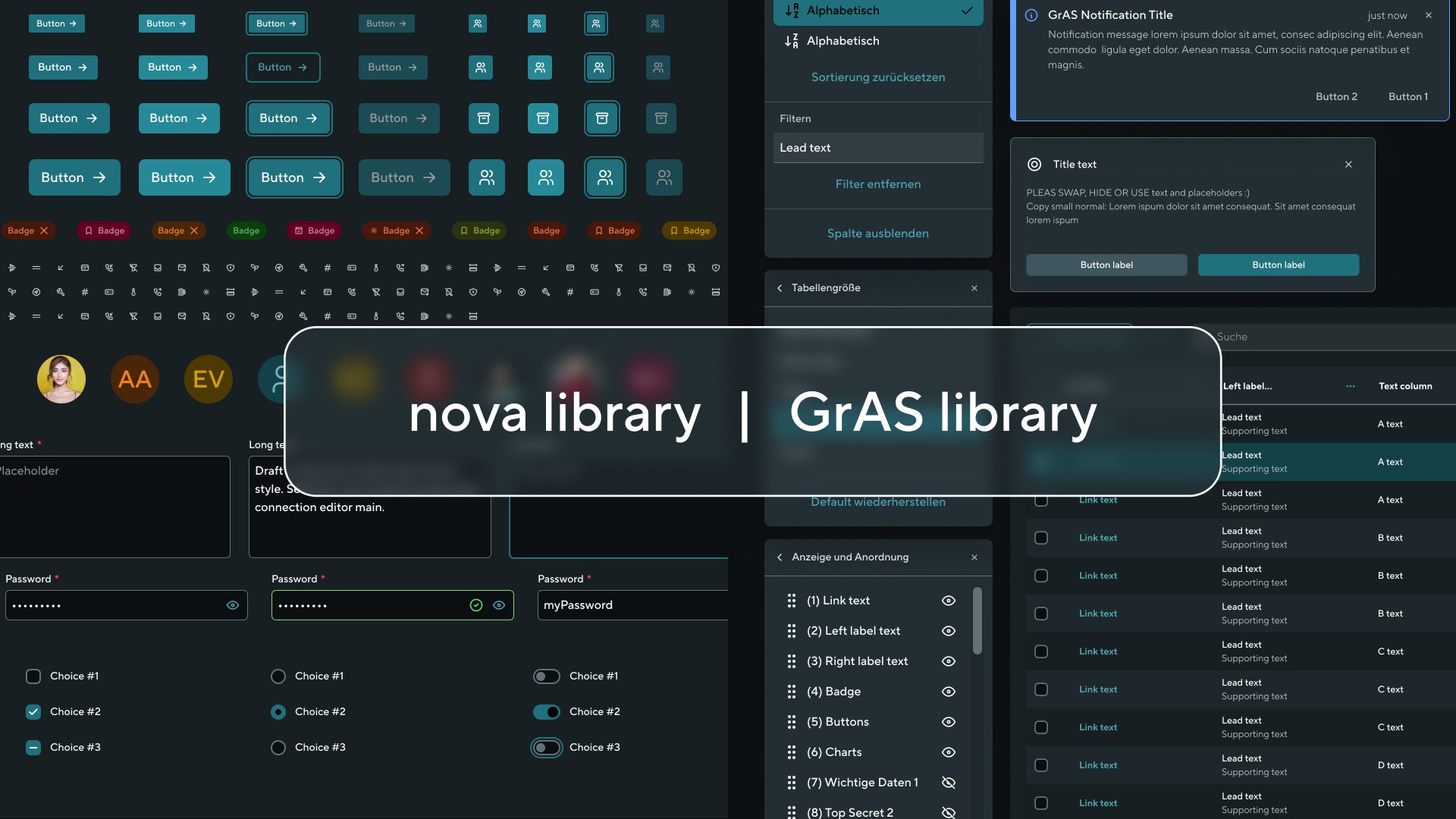Collapse Anzeige und Anordnung with back chevron
1456x819 pixels.
coord(780,557)
